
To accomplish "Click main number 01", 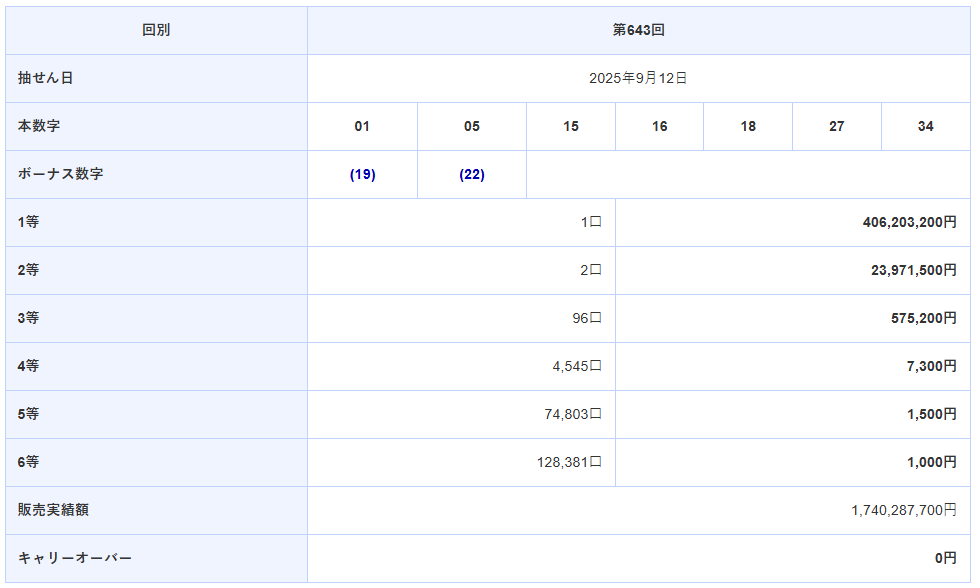I will [362, 126].
